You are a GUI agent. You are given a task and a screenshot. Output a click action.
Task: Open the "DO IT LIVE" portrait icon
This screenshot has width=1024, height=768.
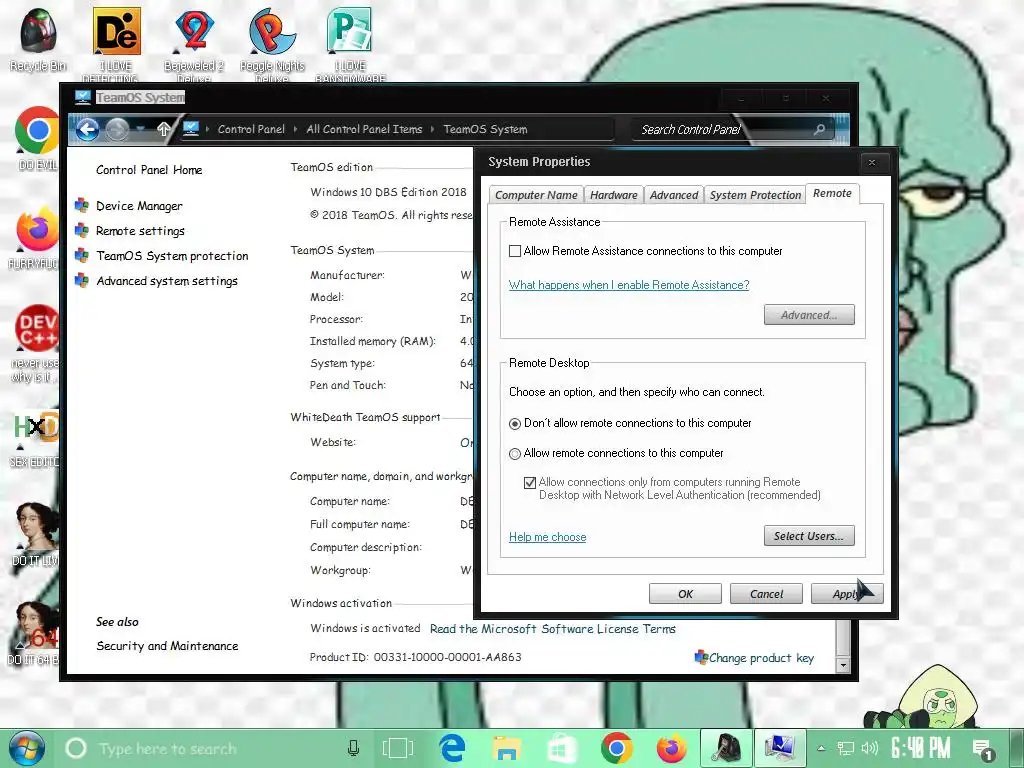pyautogui.click(x=35, y=534)
